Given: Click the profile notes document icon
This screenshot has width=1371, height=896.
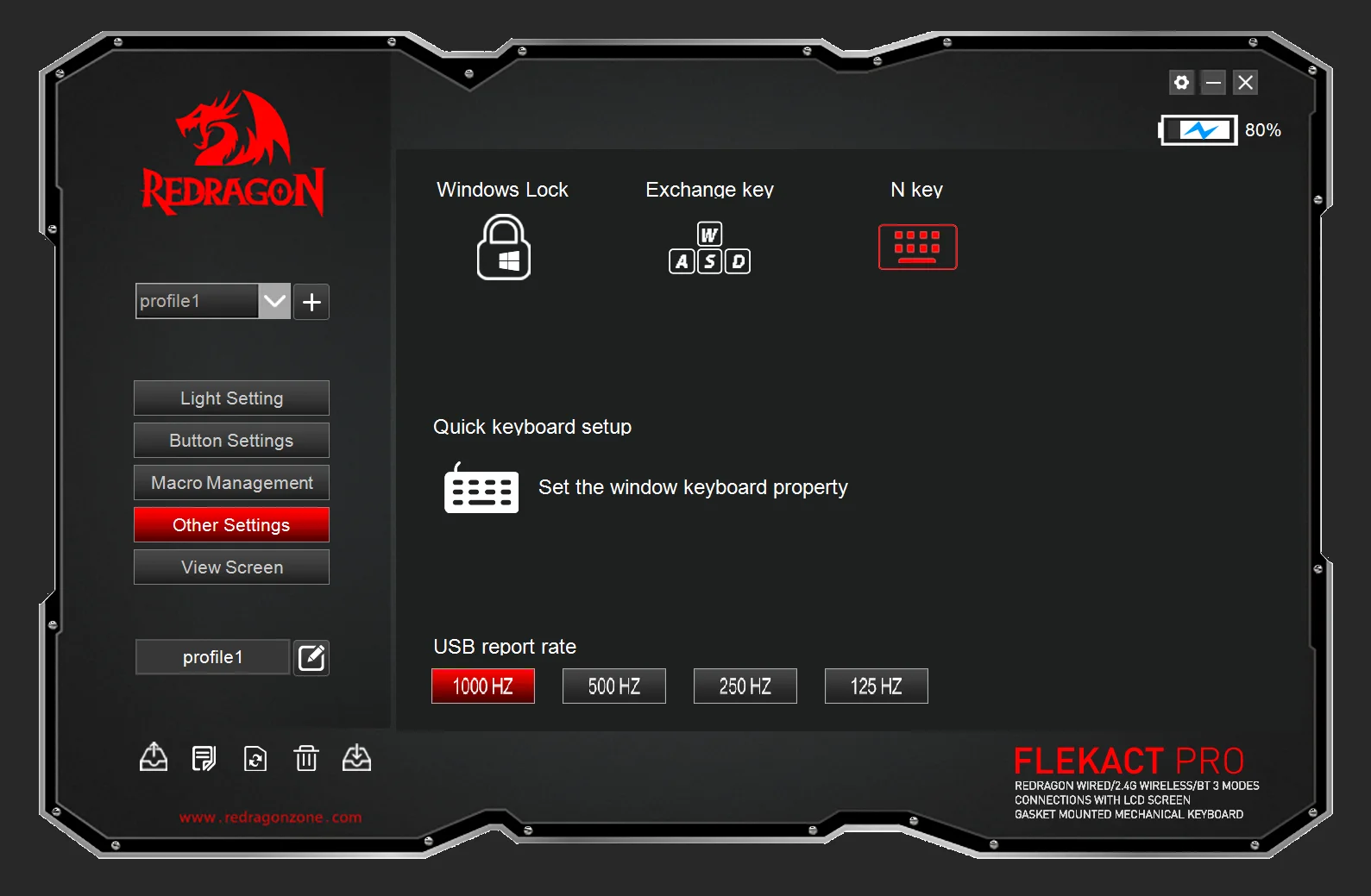Looking at the screenshot, I should [204, 758].
